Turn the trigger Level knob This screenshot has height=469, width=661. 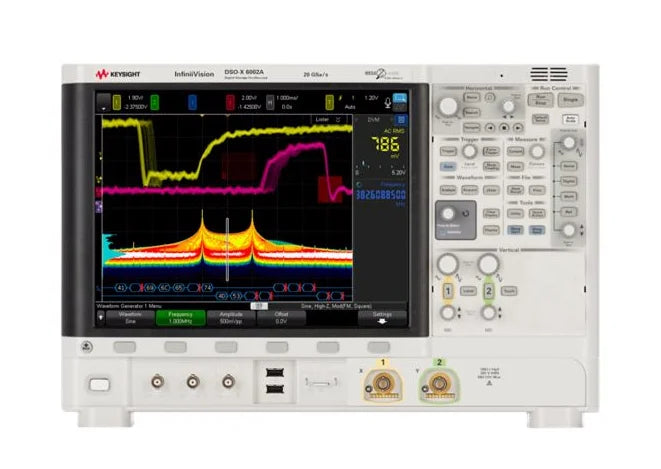click(x=469, y=151)
